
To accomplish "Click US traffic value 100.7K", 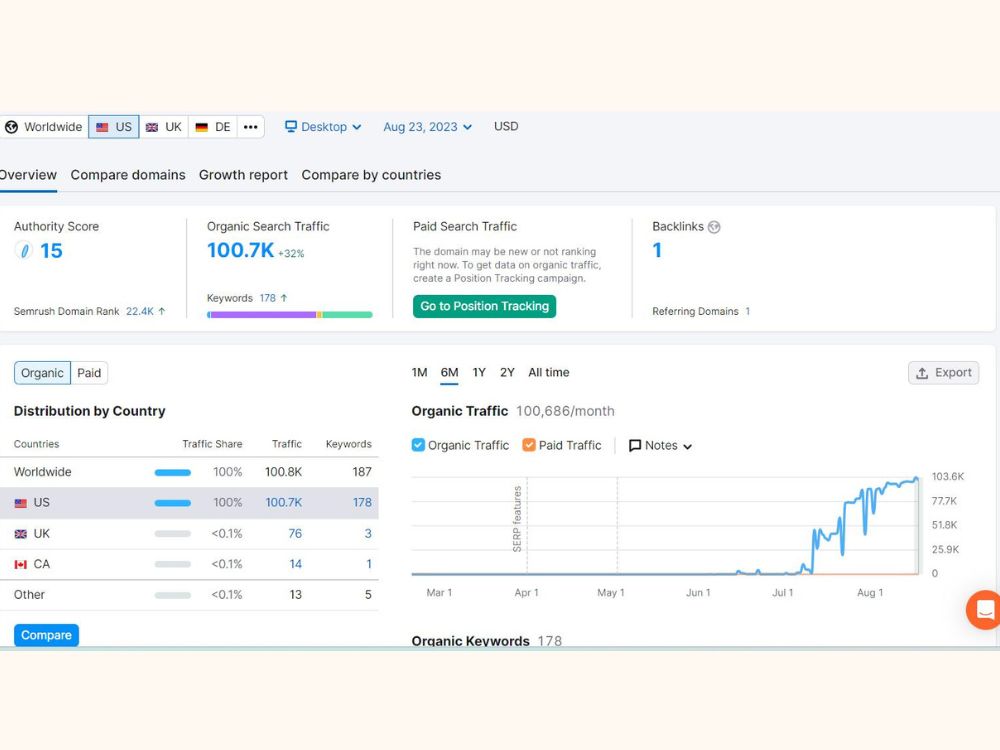I will (x=284, y=503).
